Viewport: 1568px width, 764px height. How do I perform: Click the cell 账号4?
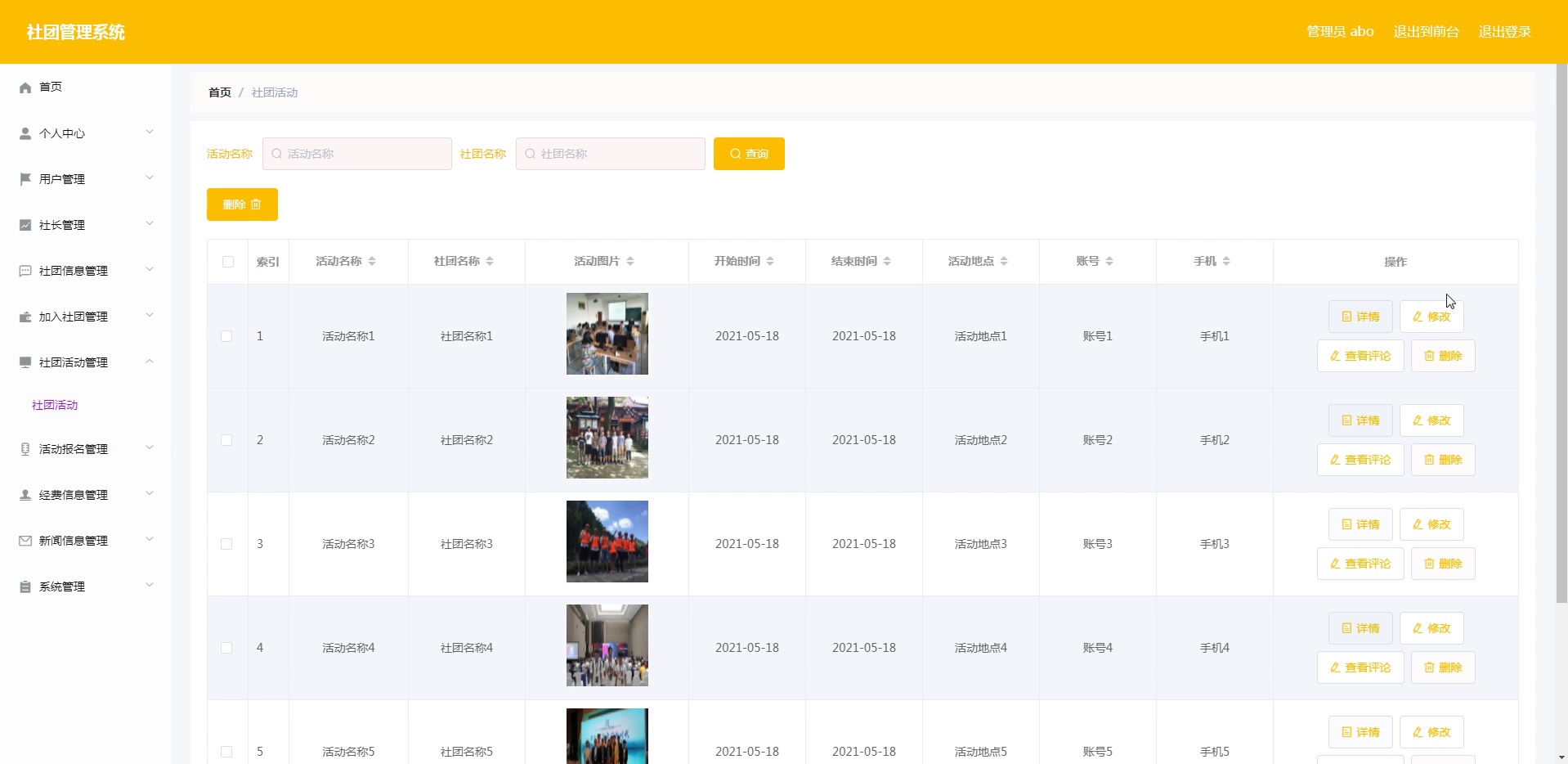point(1098,648)
